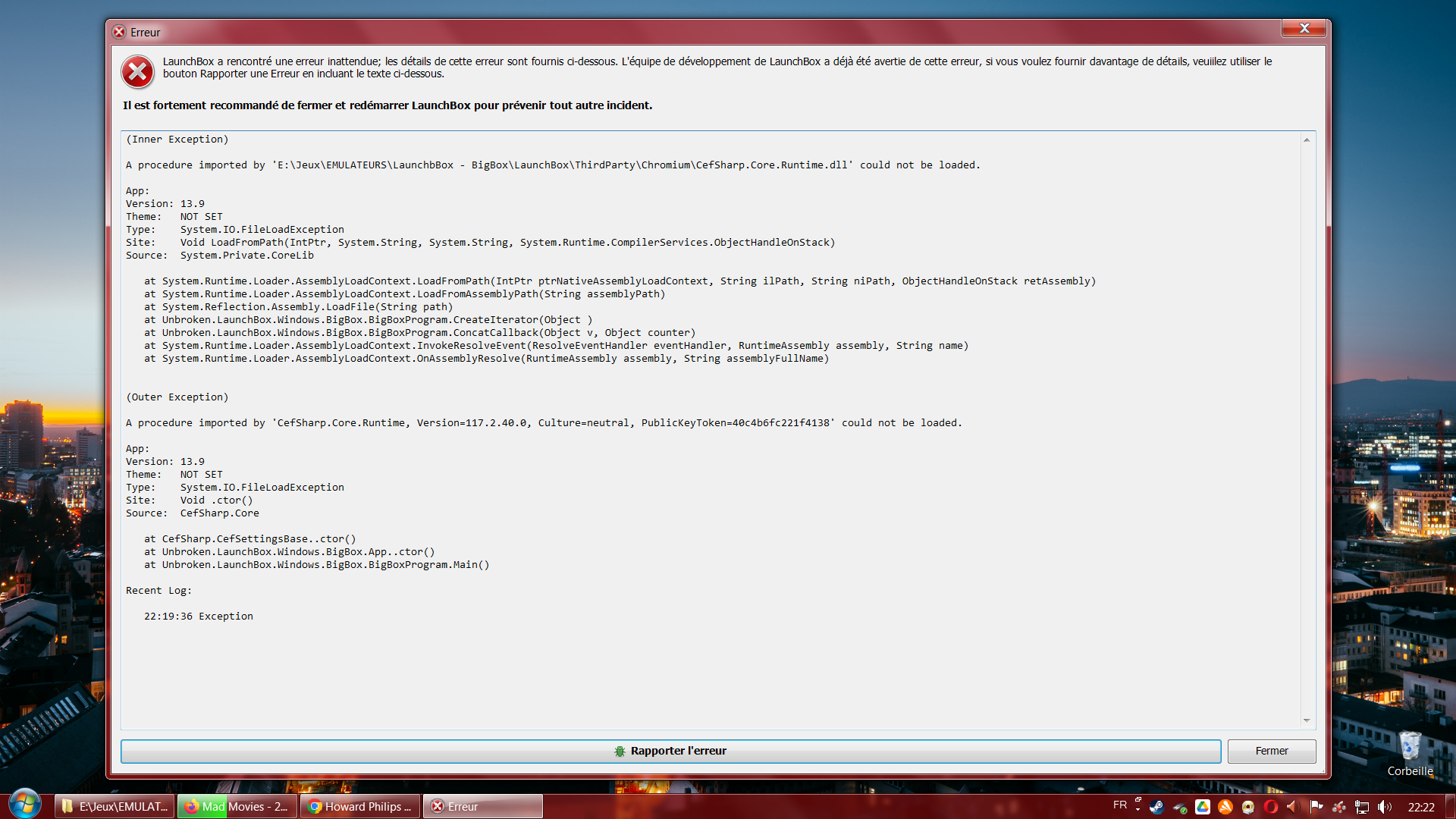This screenshot has width=1456, height=819.
Task: Open the Opera tray icon
Action: (1271, 807)
